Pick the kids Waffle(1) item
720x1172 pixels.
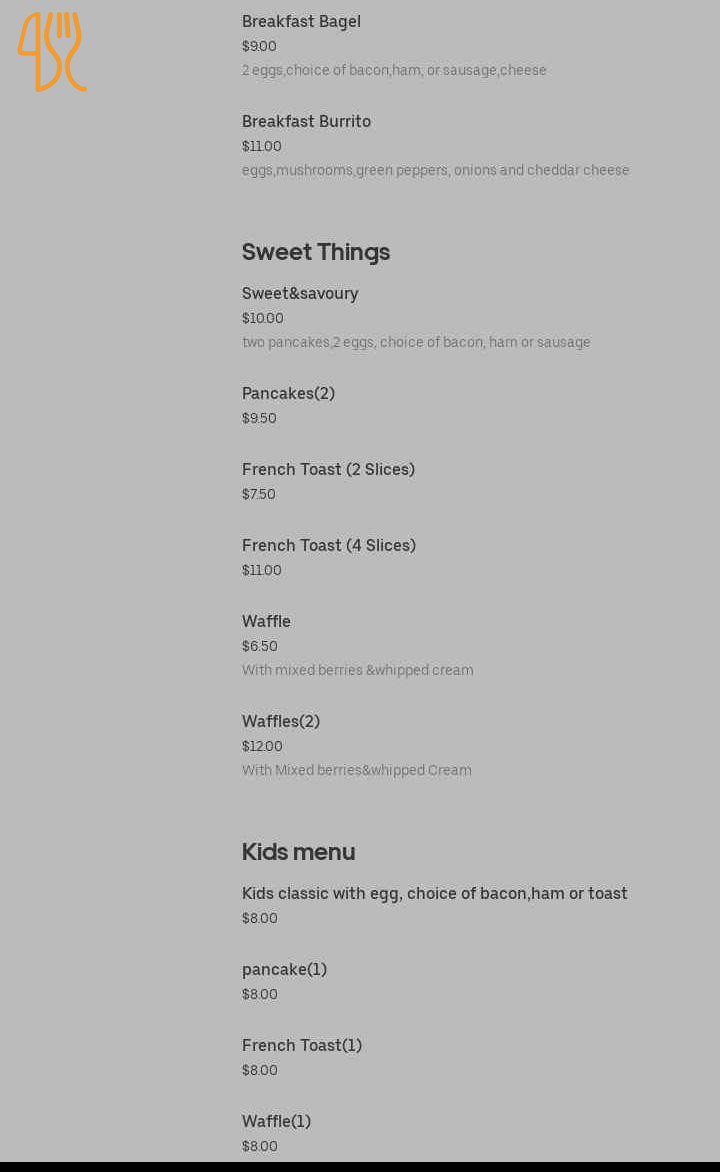click(276, 1121)
